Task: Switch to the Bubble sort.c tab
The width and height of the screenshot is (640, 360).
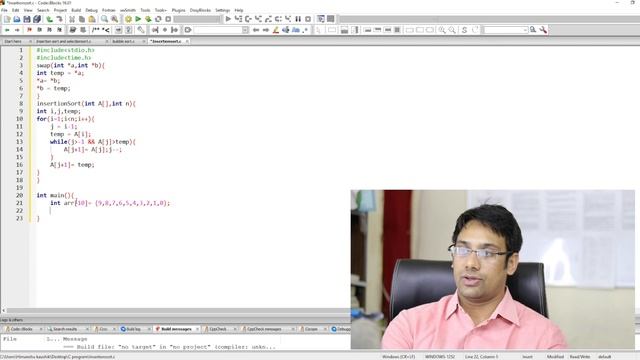Action: [x=124, y=42]
